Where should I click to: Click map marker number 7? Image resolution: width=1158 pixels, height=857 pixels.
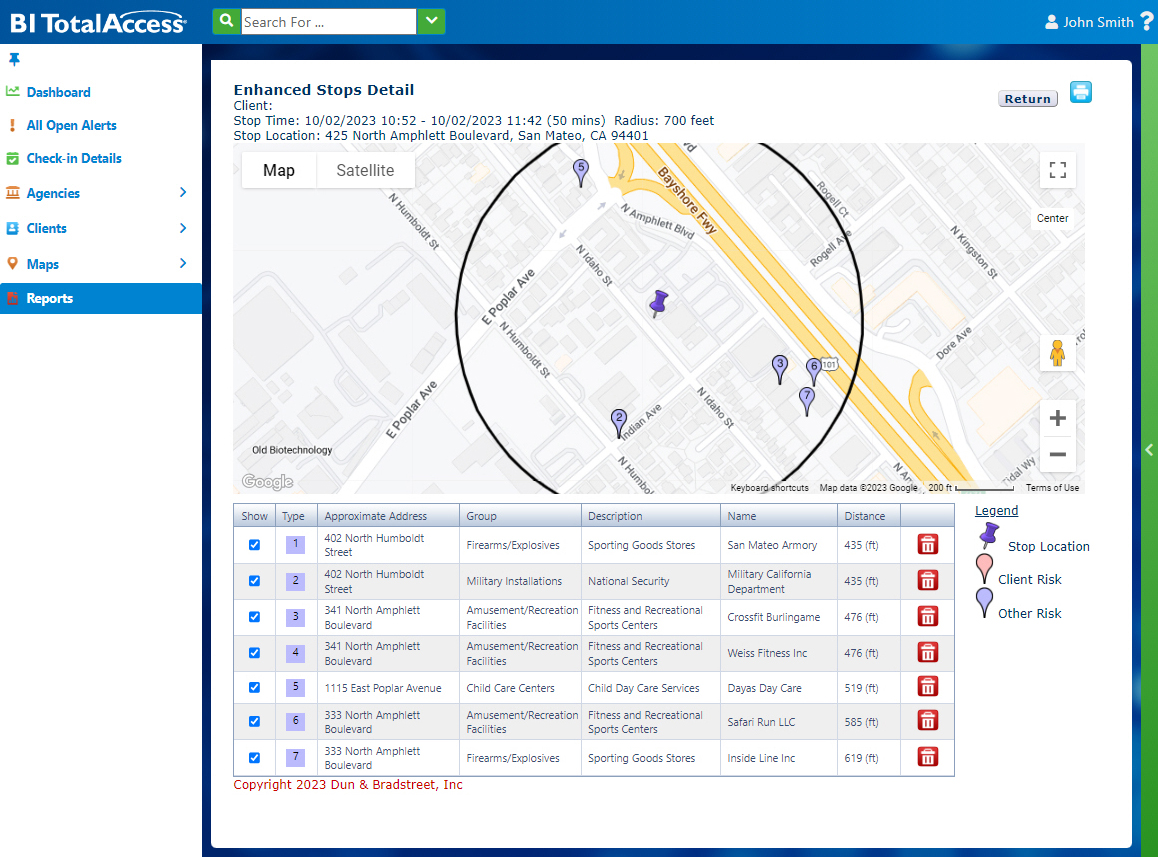(807, 402)
